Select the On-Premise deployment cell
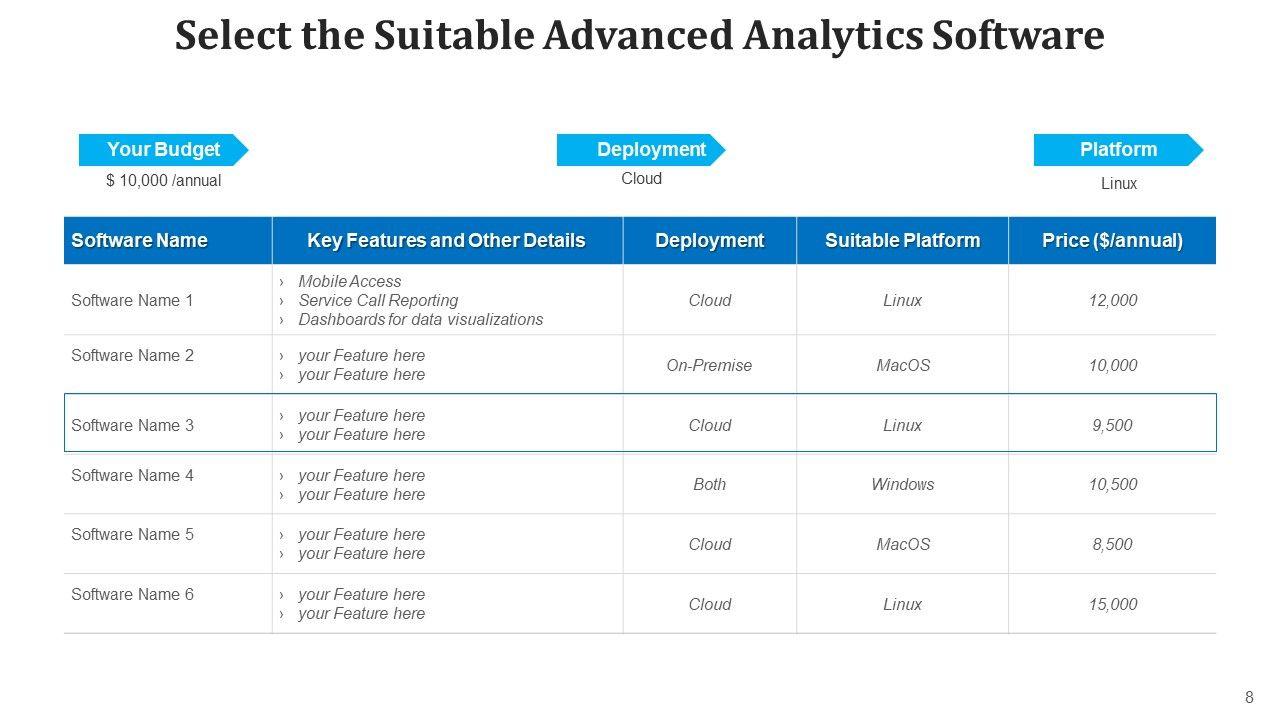Screen dimensions: 1280x720 tap(709, 365)
